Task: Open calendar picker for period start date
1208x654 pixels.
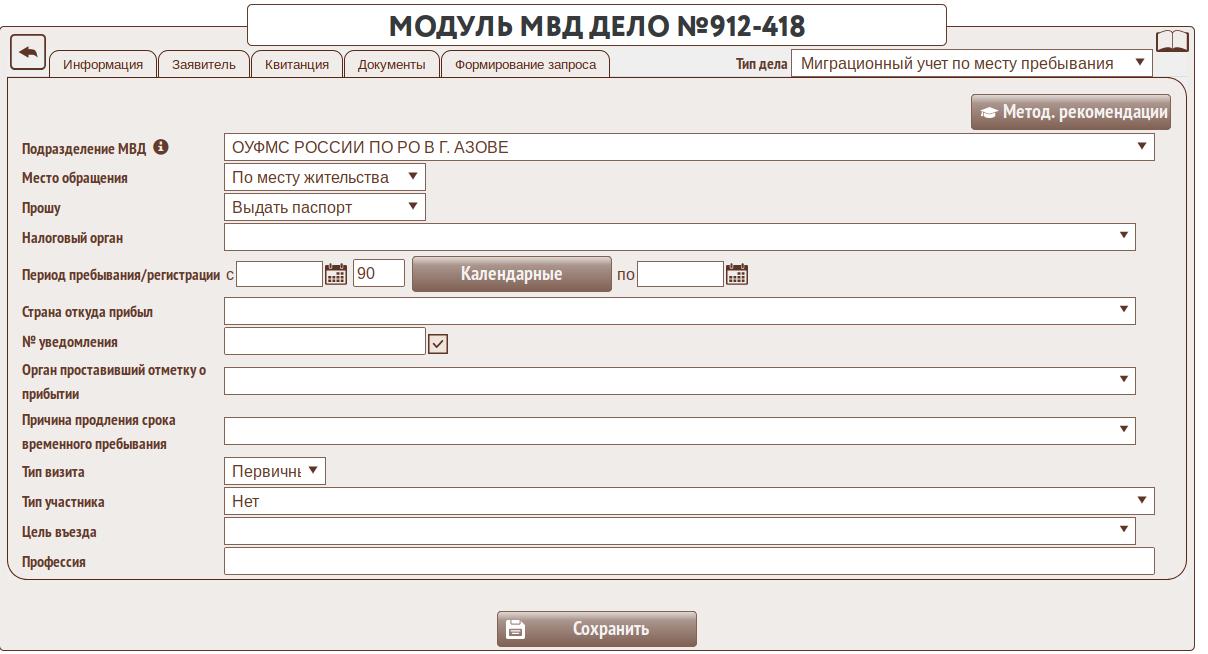Action: click(x=336, y=274)
